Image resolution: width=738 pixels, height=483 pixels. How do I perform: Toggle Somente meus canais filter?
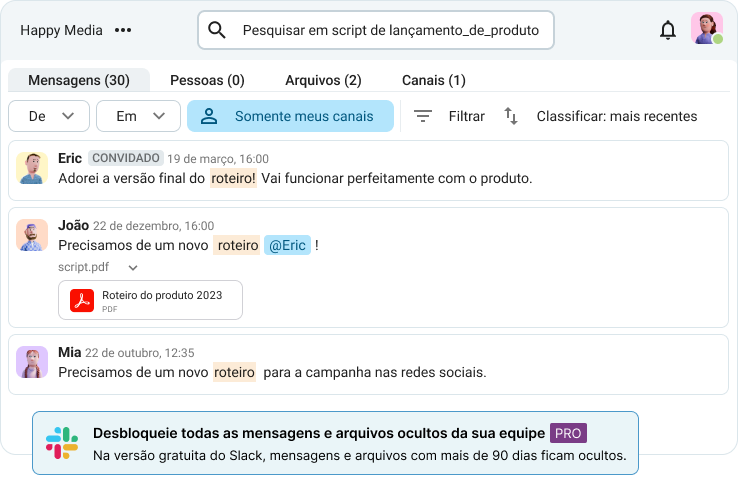[290, 116]
